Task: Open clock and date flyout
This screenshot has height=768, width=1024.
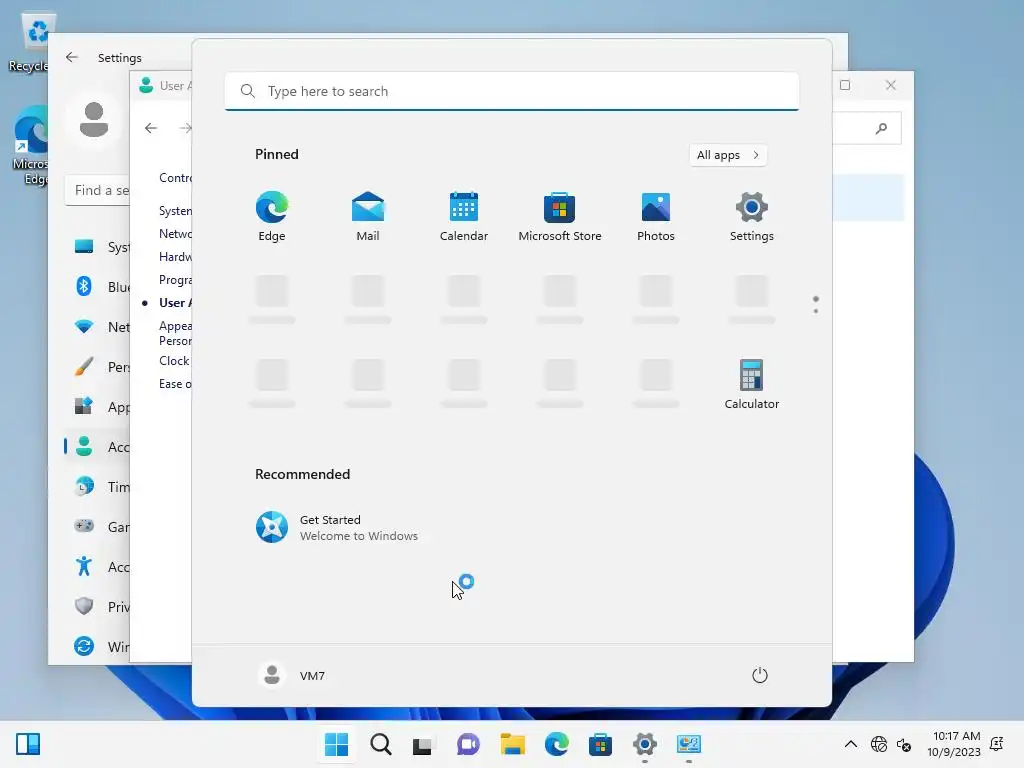Action: pyautogui.click(x=953, y=744)
